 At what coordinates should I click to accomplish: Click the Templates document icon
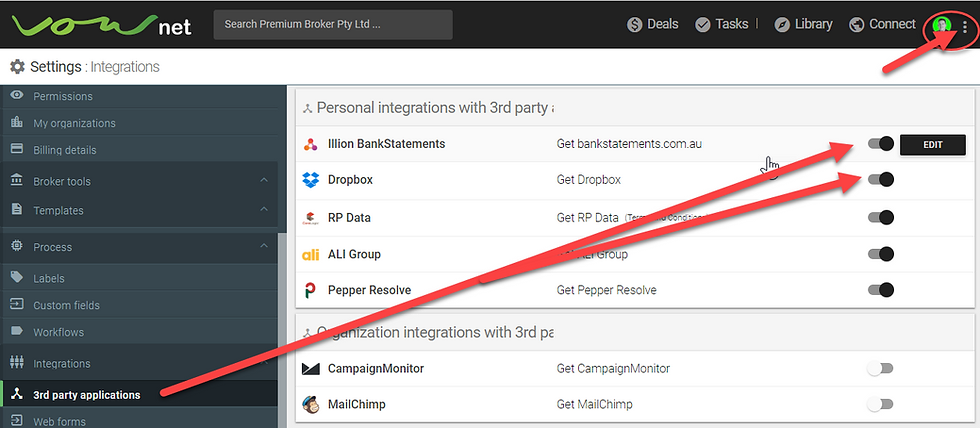[17, 209]
